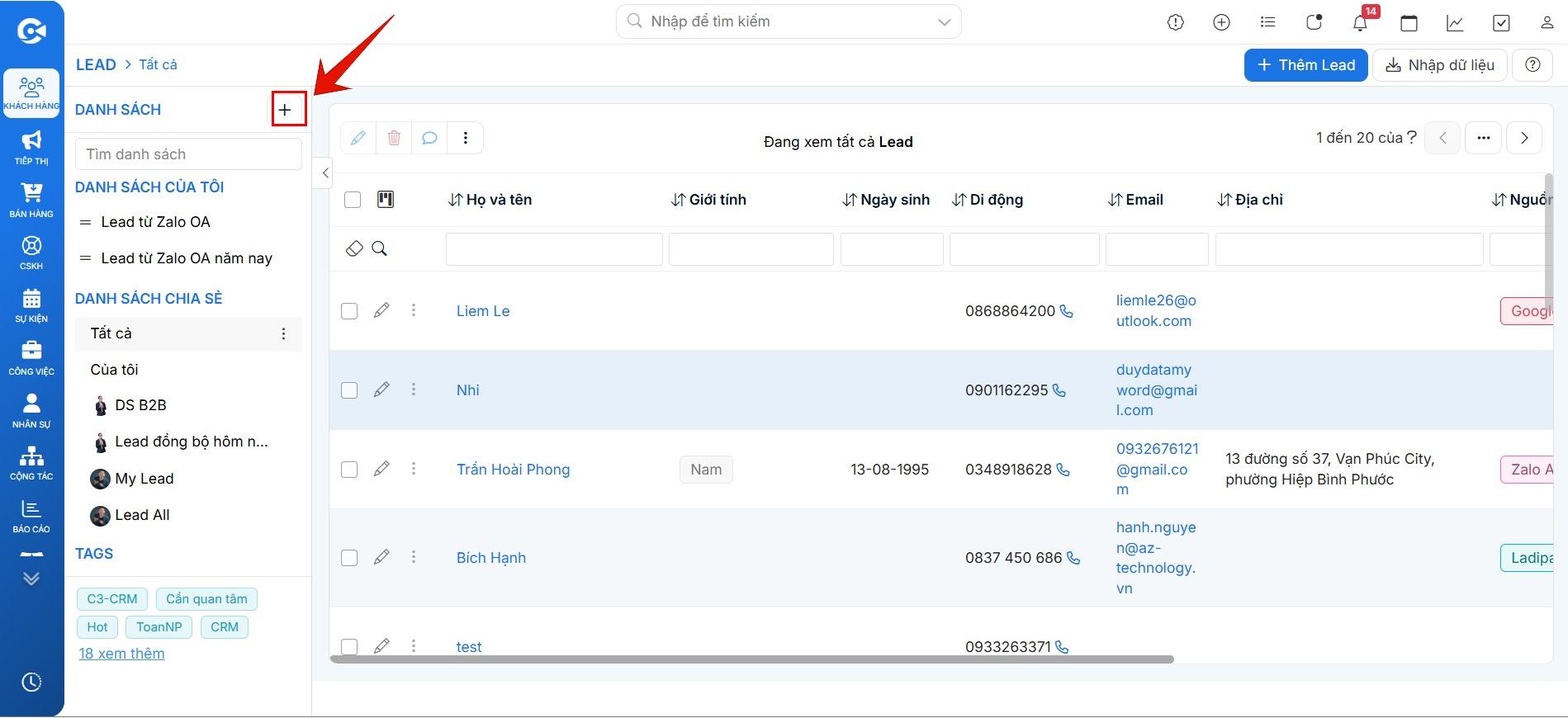Filter by the Hot tag

click(97, 627)
